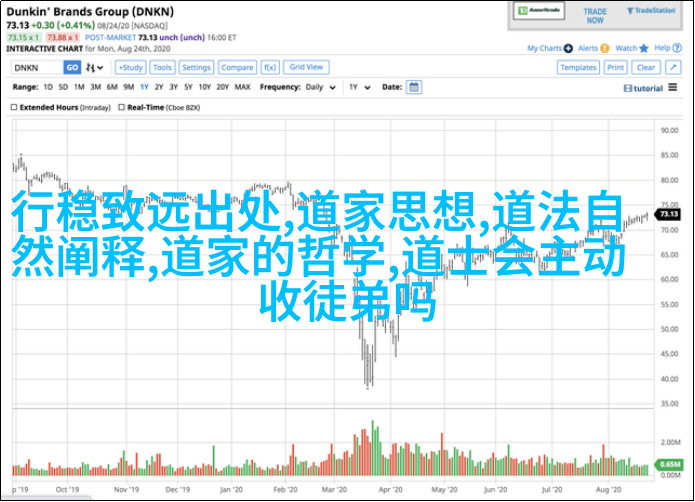Enable the Real-Time checkbox
This screenshot has width=695, height=502.
[121, 107]
